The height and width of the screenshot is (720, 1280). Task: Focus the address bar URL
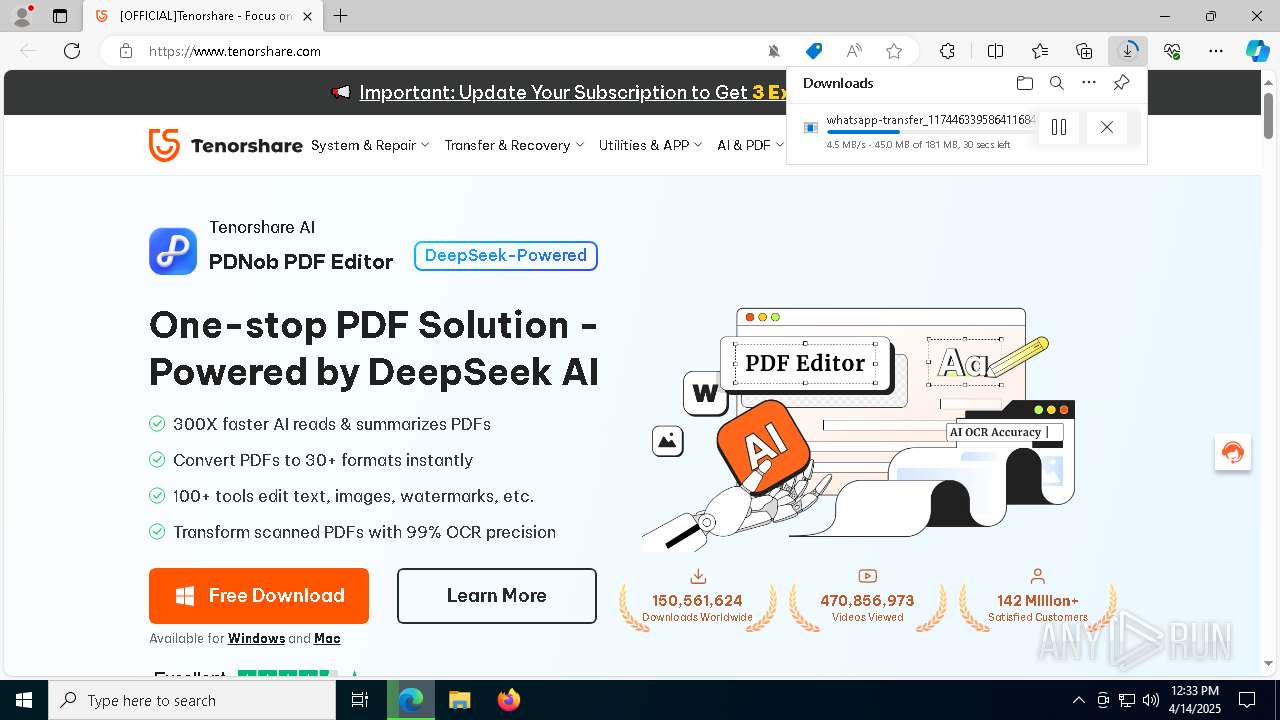click(235, 51)
